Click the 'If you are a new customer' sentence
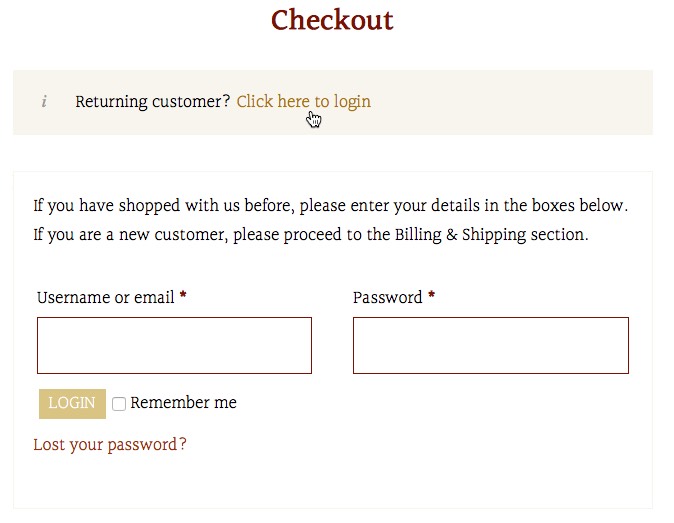Viewport: 674px width, 523px height. pos(311,235)
